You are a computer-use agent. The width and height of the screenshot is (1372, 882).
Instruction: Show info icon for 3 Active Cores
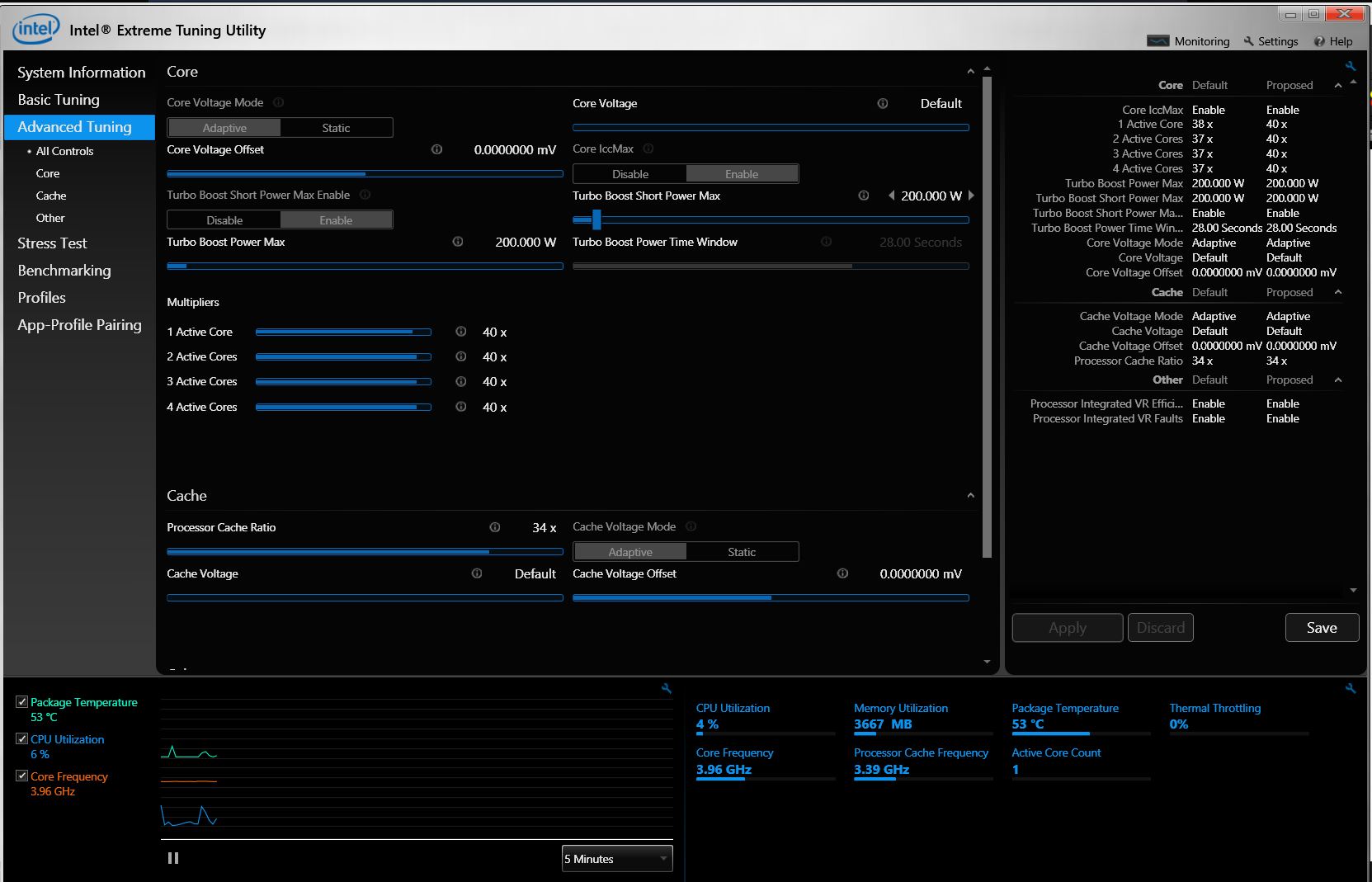pos(461,381)
